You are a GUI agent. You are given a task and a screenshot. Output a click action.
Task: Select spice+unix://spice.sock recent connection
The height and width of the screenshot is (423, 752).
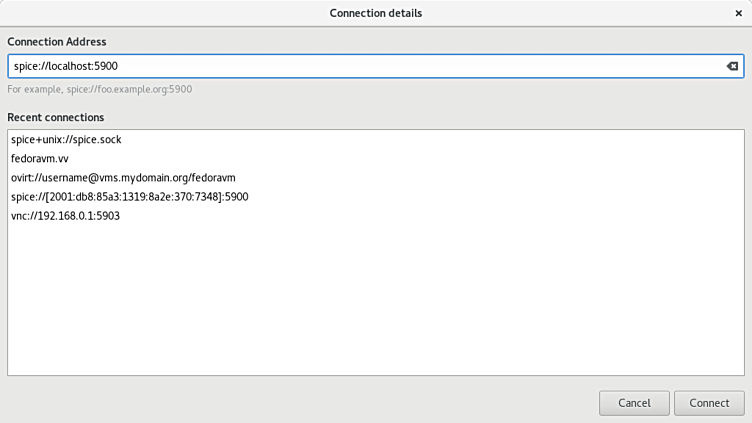pos(66,140)
